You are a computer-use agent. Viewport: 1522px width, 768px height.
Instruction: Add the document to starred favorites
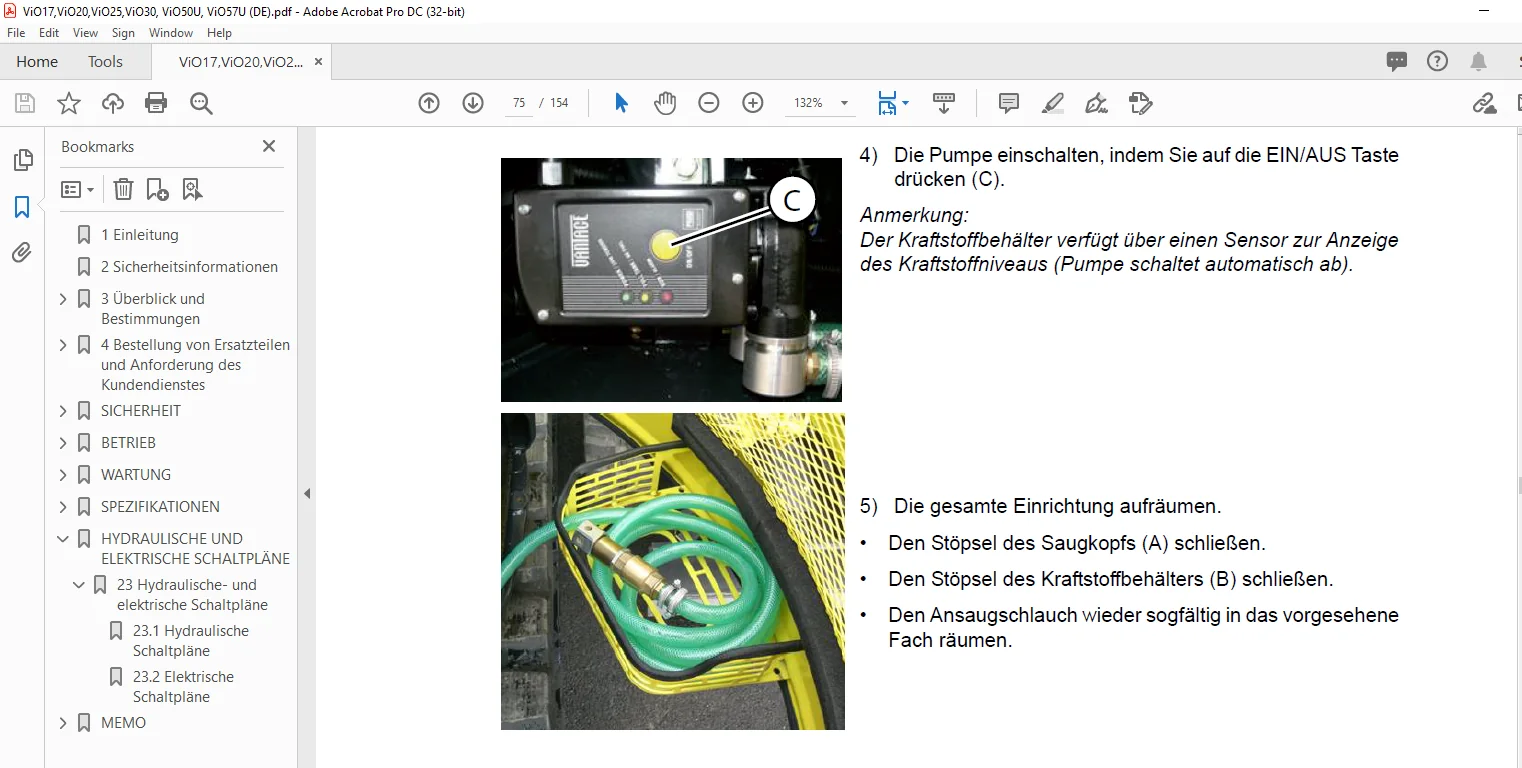tap(69, 103)
